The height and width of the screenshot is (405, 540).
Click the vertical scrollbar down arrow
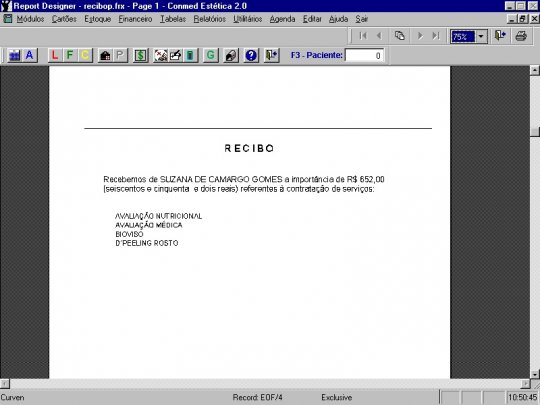pyautogui.click(x=534, y=374)
